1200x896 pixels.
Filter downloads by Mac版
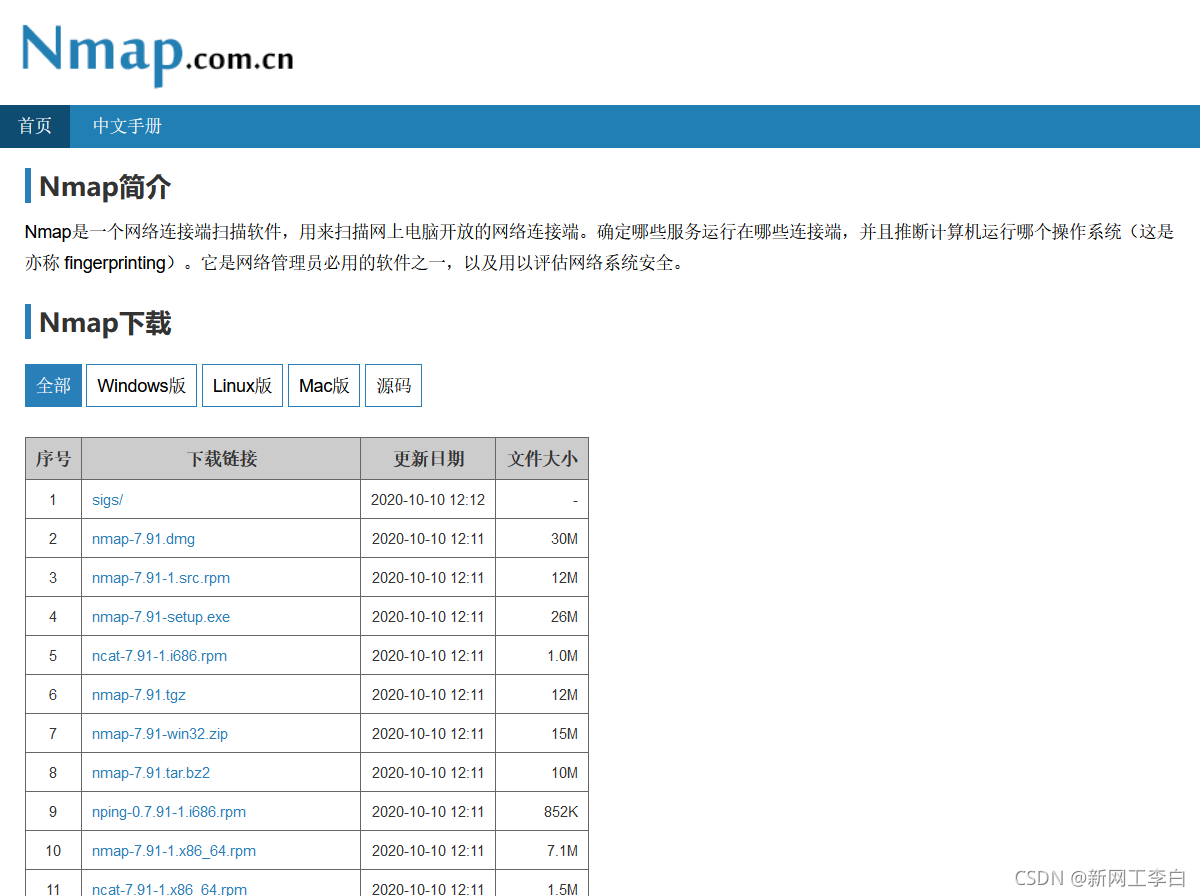tap(324, 386)
